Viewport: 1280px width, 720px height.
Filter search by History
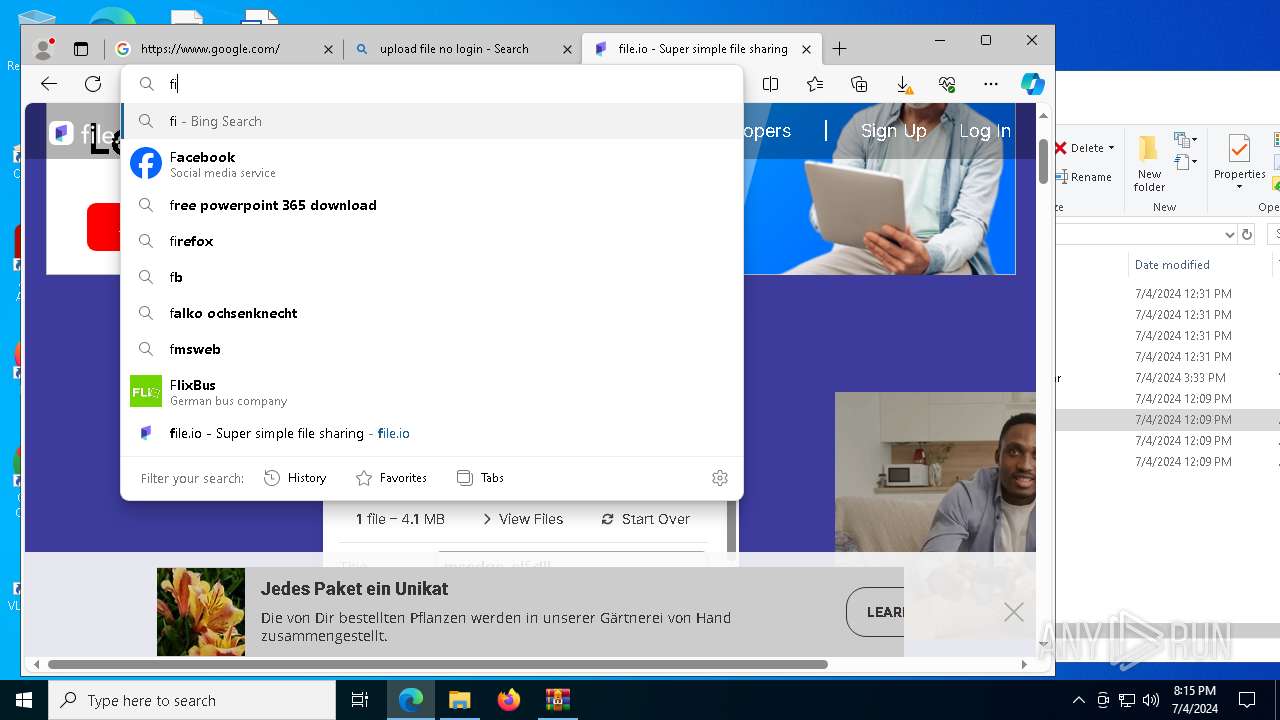(x=295, y=478)
